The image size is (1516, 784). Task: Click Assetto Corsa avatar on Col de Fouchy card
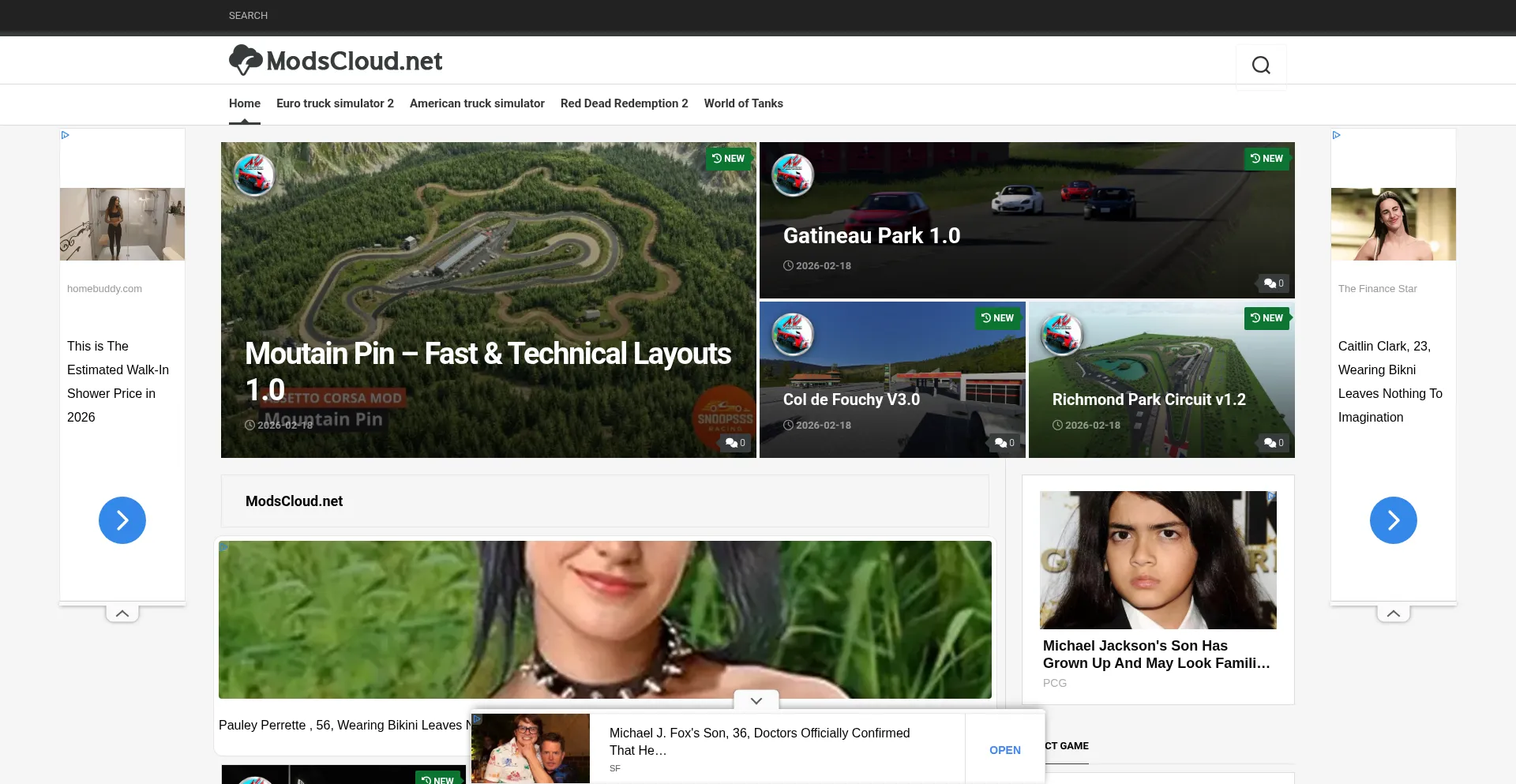pos(793,334)
